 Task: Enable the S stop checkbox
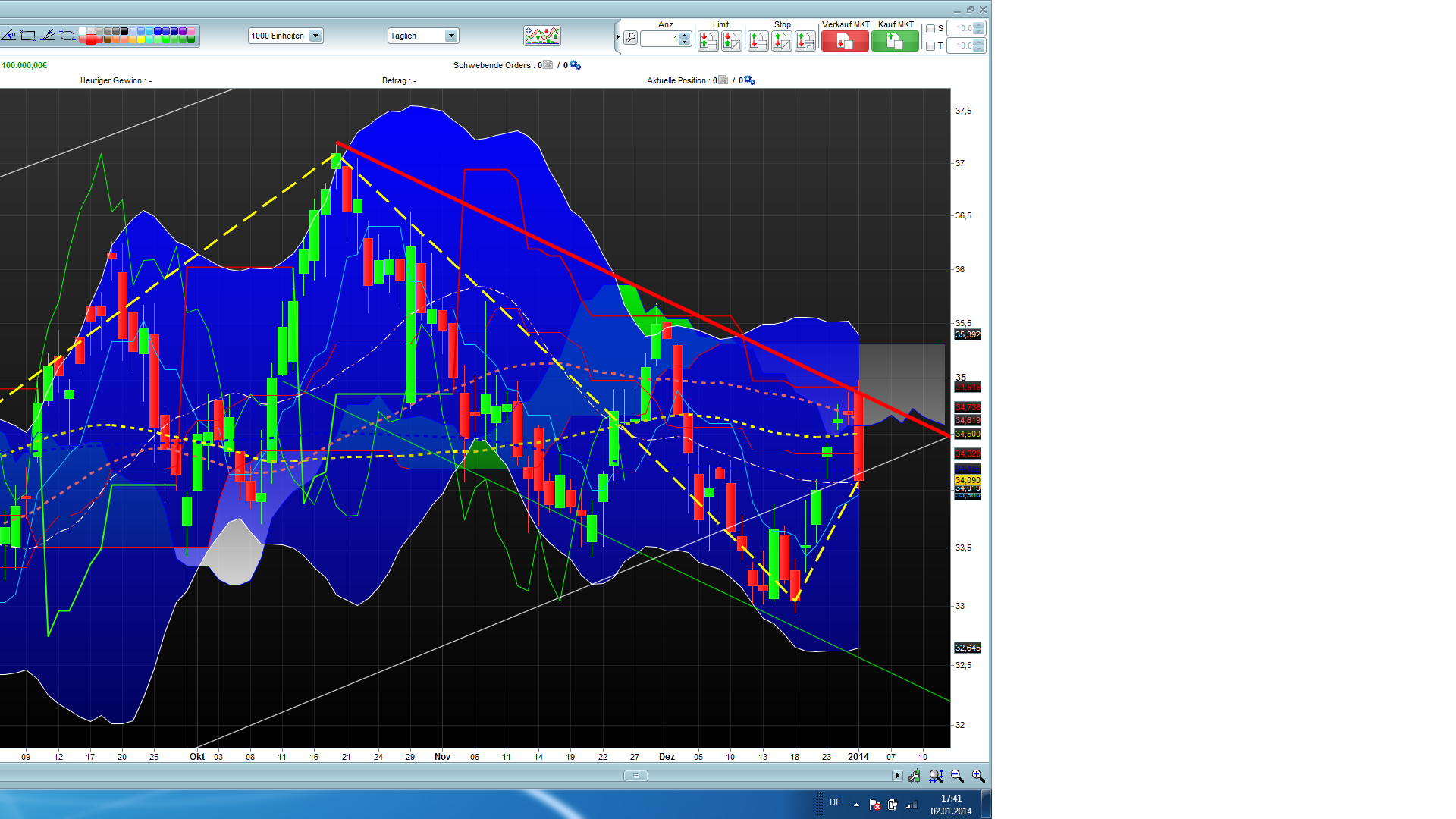pos(930,29)
